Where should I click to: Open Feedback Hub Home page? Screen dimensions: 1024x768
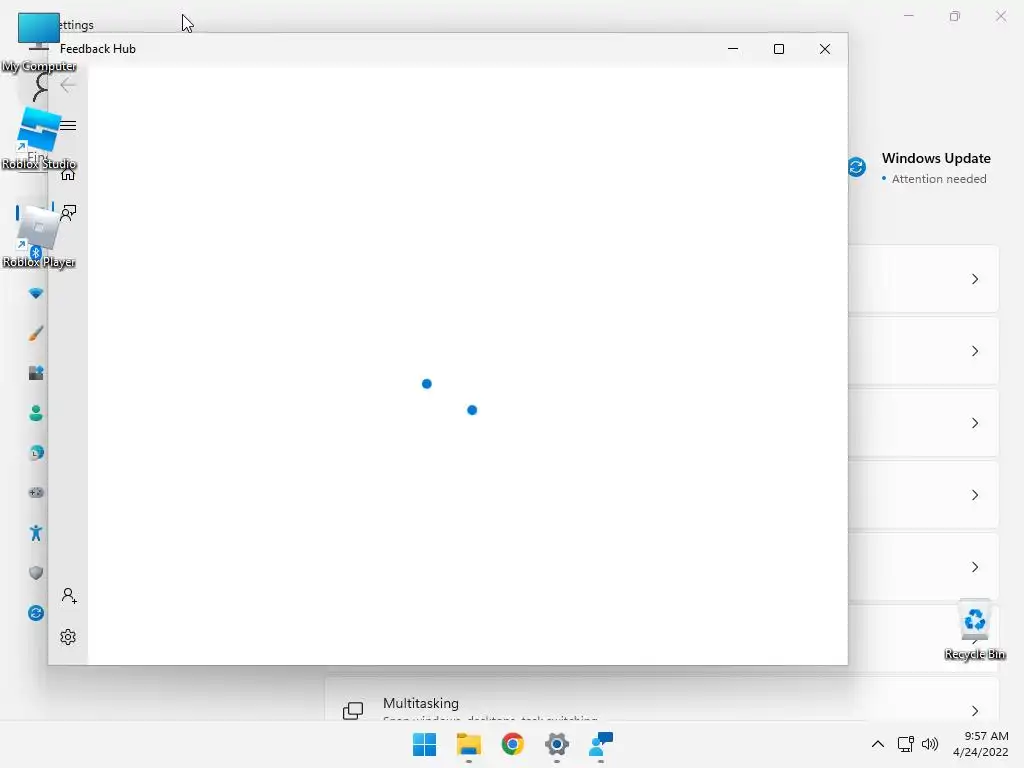pyautogui.click(x=68, y=174)
